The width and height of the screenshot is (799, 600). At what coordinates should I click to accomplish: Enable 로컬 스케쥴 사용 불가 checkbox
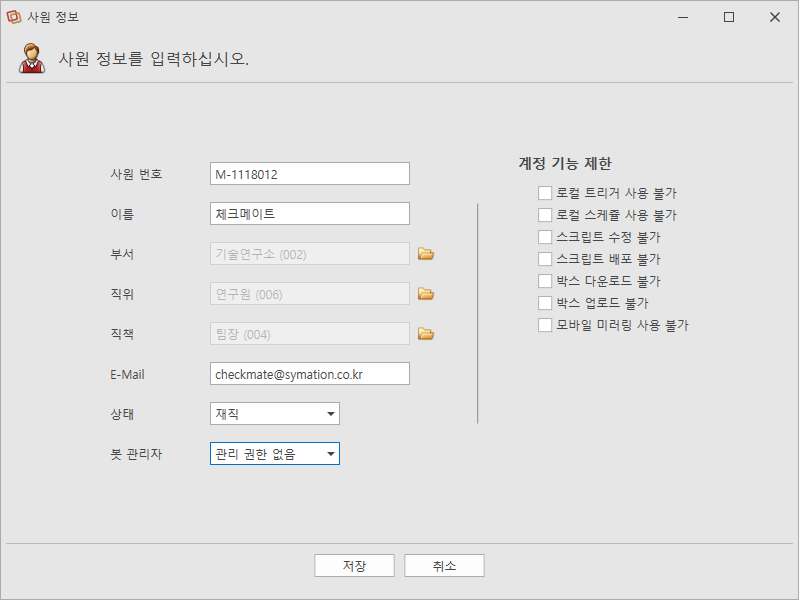(x=545, y=215)
